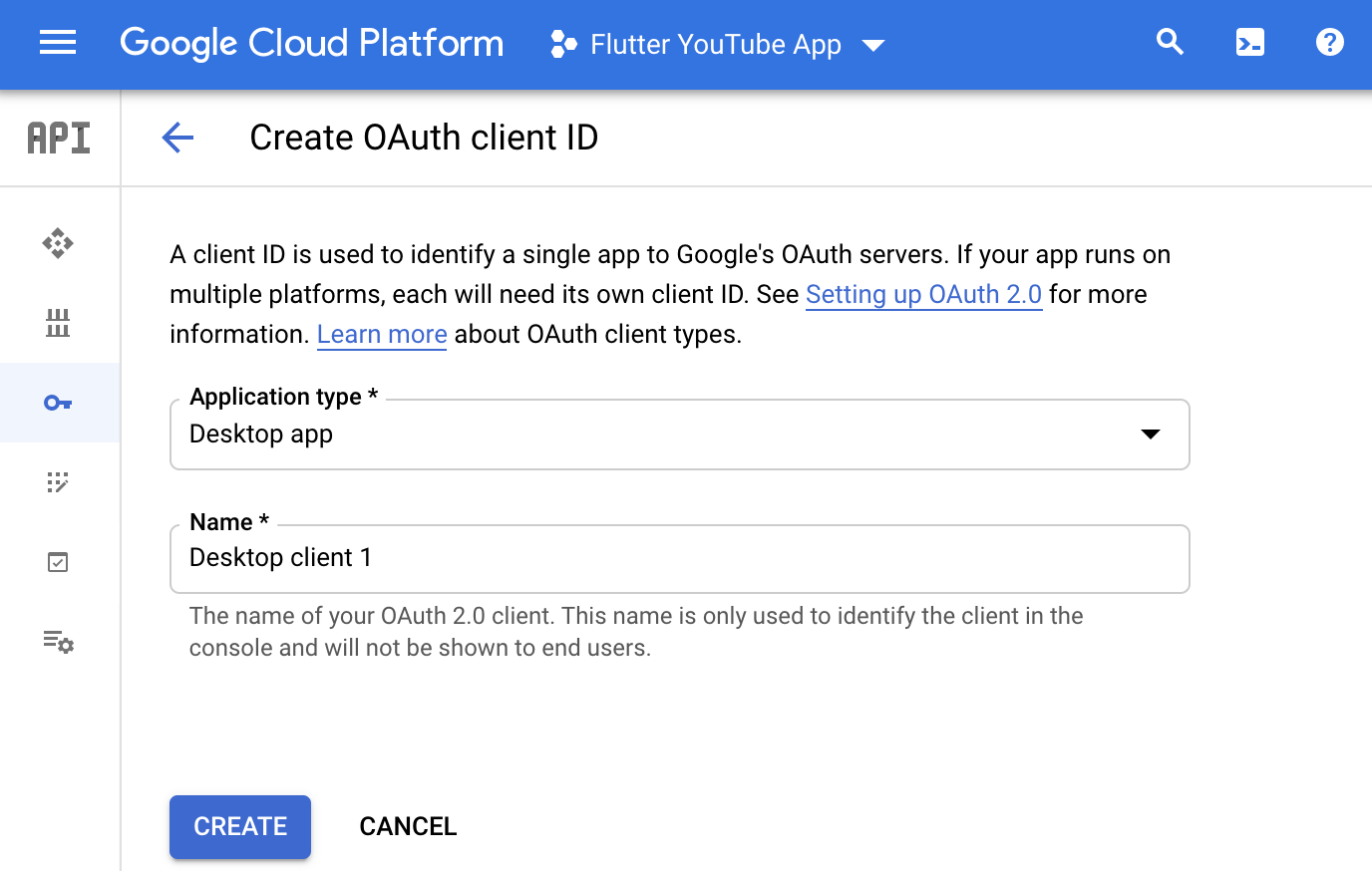The height and width of the screenshot is (871, 1372).
Task: Open OAuth consent screen sidebar icon
Action: pos(58,482)
